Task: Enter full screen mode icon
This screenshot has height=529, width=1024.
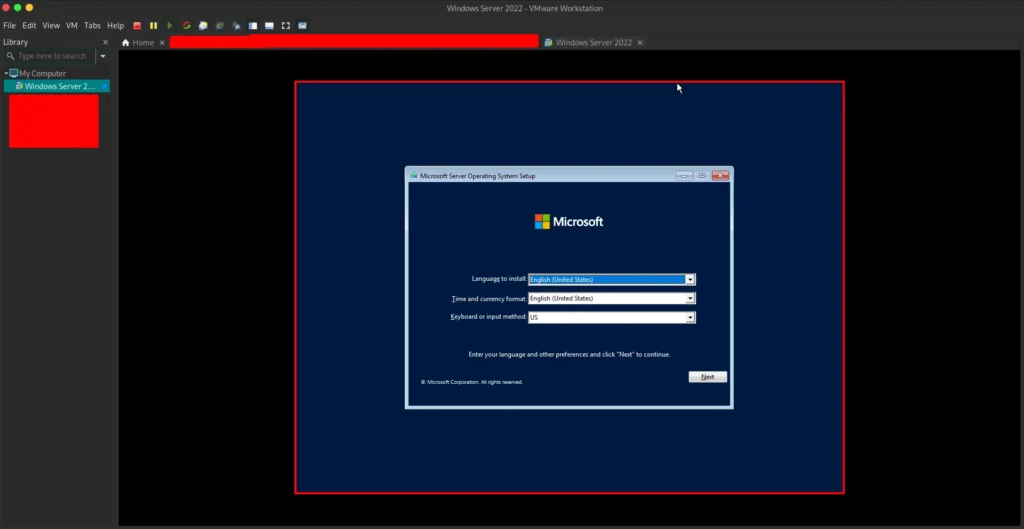Action: [285, 25]
